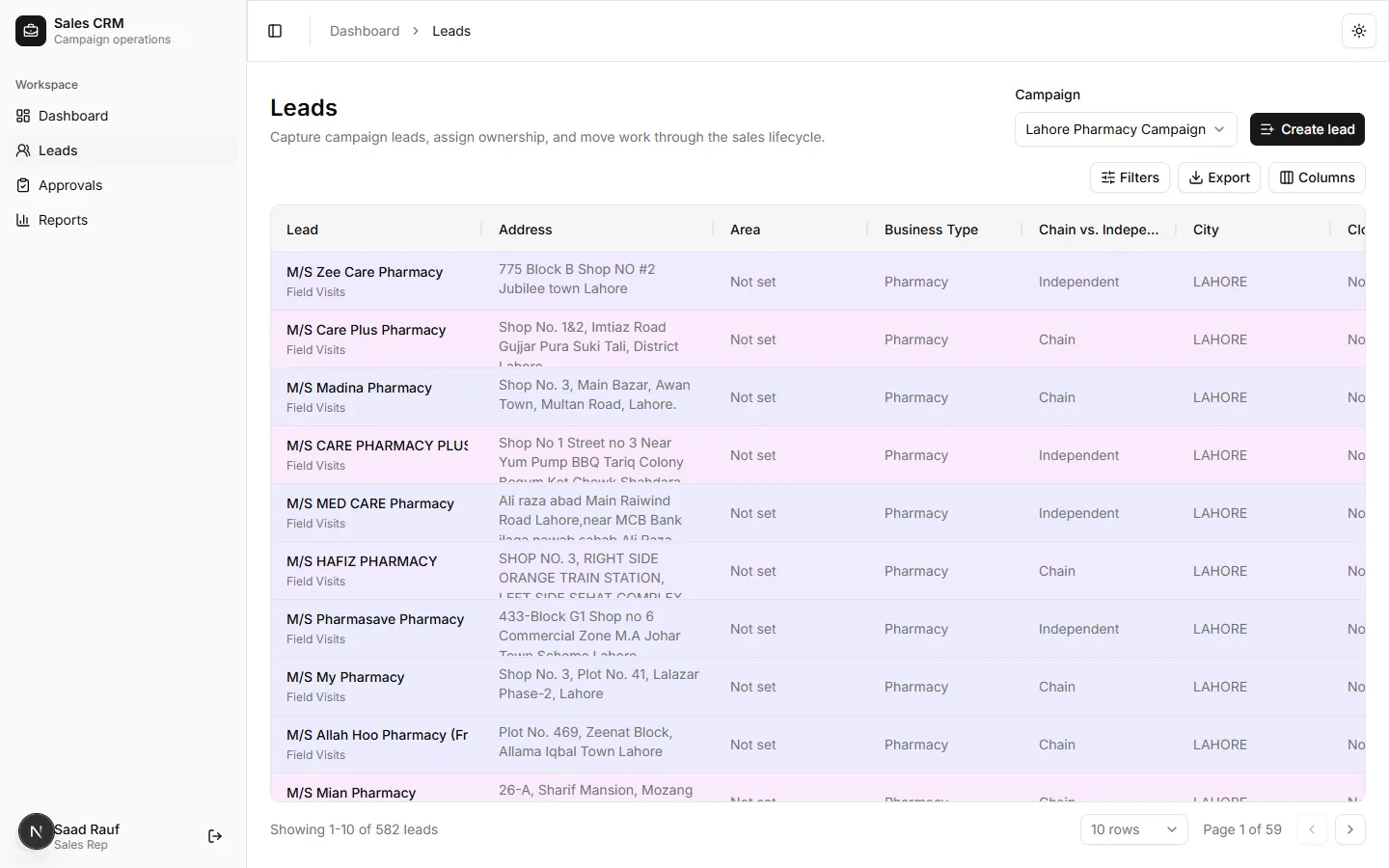Open lead M/S HAFIZ PHARMACY

coord(362,561)
